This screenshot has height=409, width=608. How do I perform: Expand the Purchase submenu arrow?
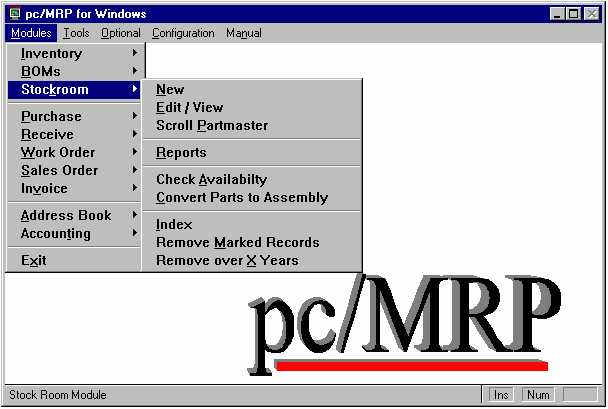click(x=135, y=116)
